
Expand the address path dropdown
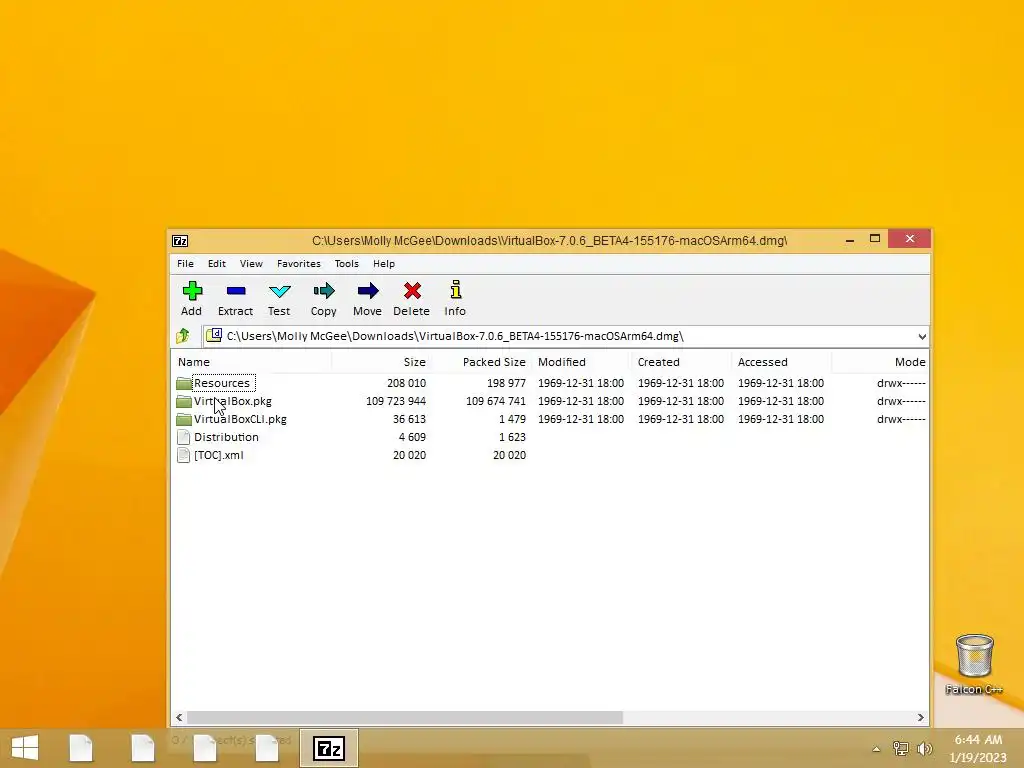[921, 336]
